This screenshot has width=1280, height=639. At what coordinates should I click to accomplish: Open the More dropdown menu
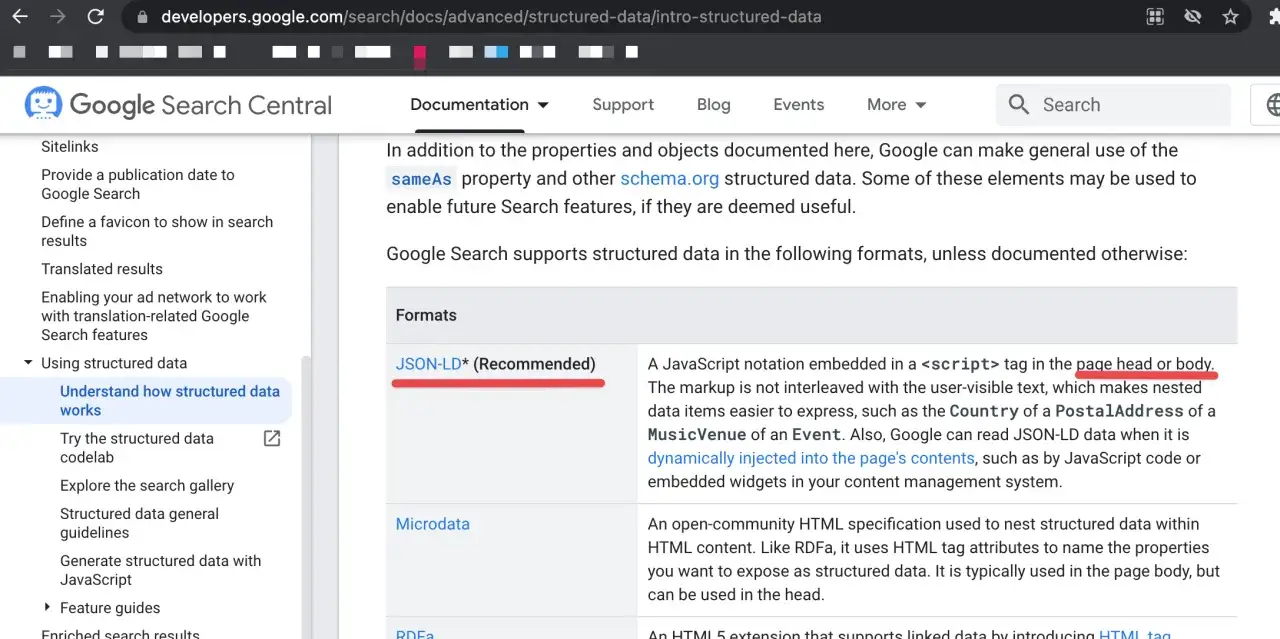pyautogui.click(x=897, y=104)
